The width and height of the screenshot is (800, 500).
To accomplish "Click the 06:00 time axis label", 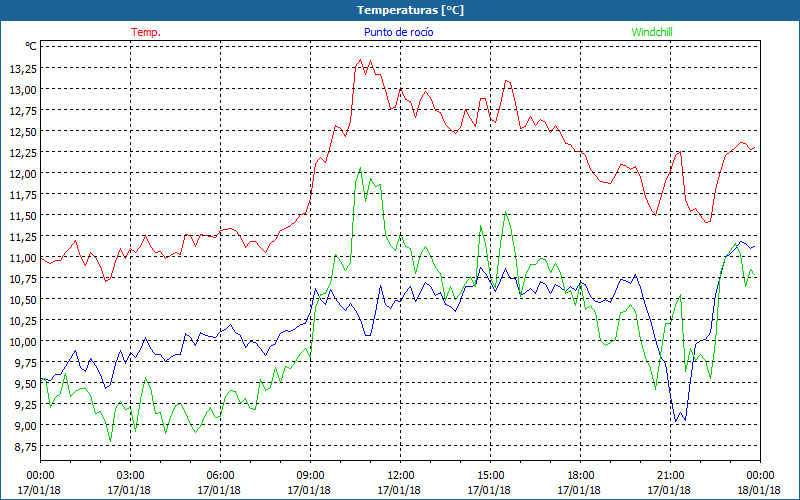I will pos(220,475).
